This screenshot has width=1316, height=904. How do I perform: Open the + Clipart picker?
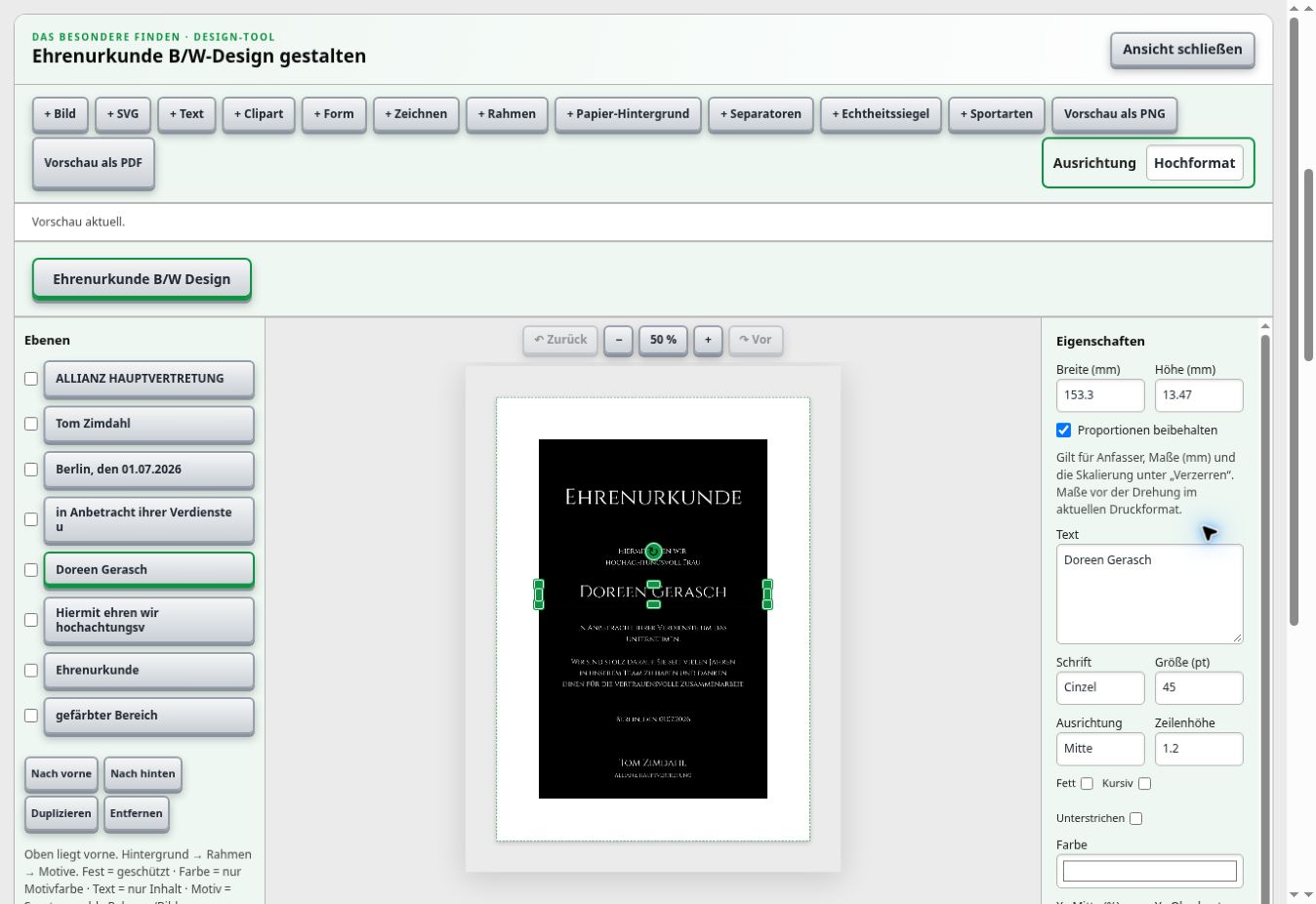click(x=259, y=114)
